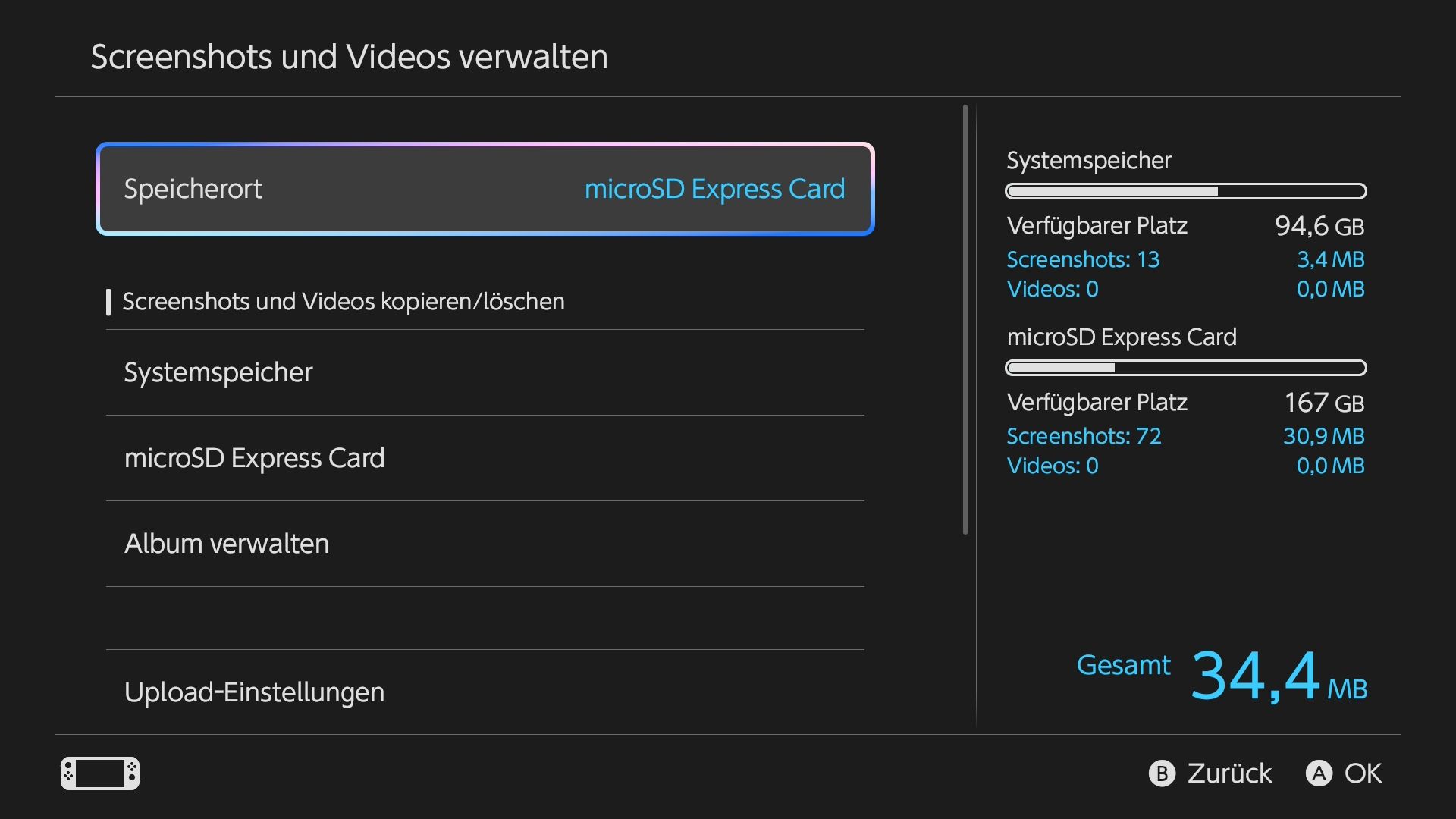Viewport: 1456px width, 819px height.
Task: Click 'Screenshots: 72' text
Action: pyautogui.click(x=1084, y=436)
